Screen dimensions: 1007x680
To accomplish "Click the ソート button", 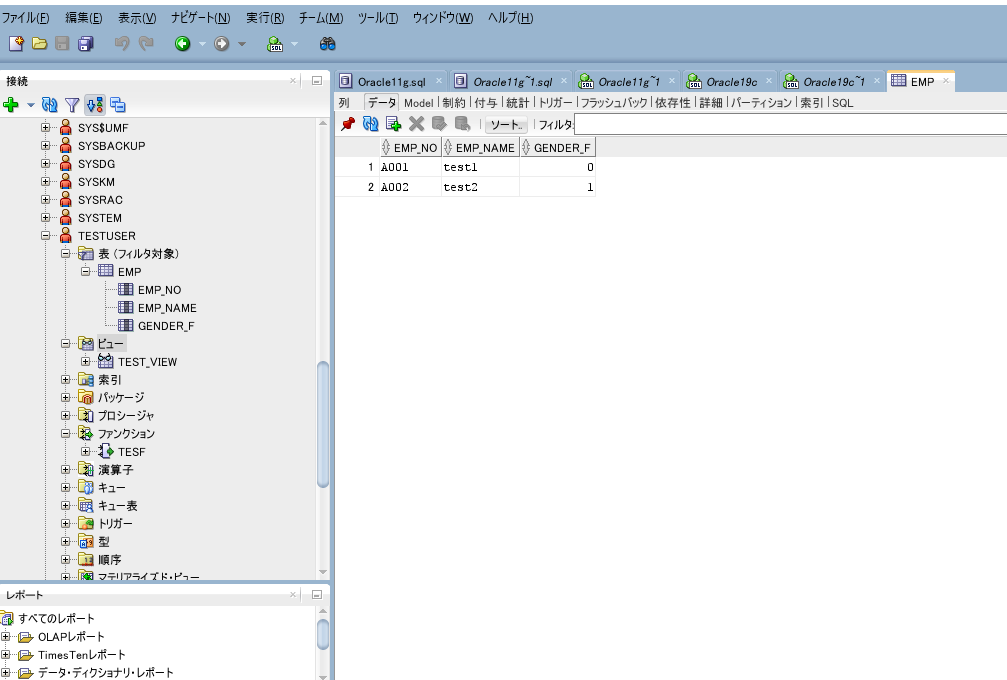I will [x=506, y=125].
